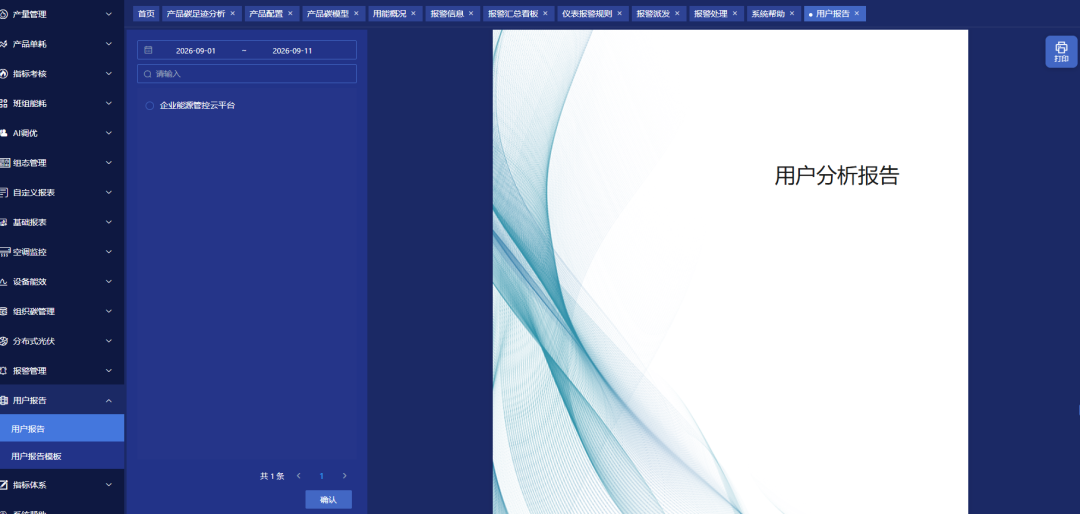Click the 班组能耗 grid icon

(3, 103)
